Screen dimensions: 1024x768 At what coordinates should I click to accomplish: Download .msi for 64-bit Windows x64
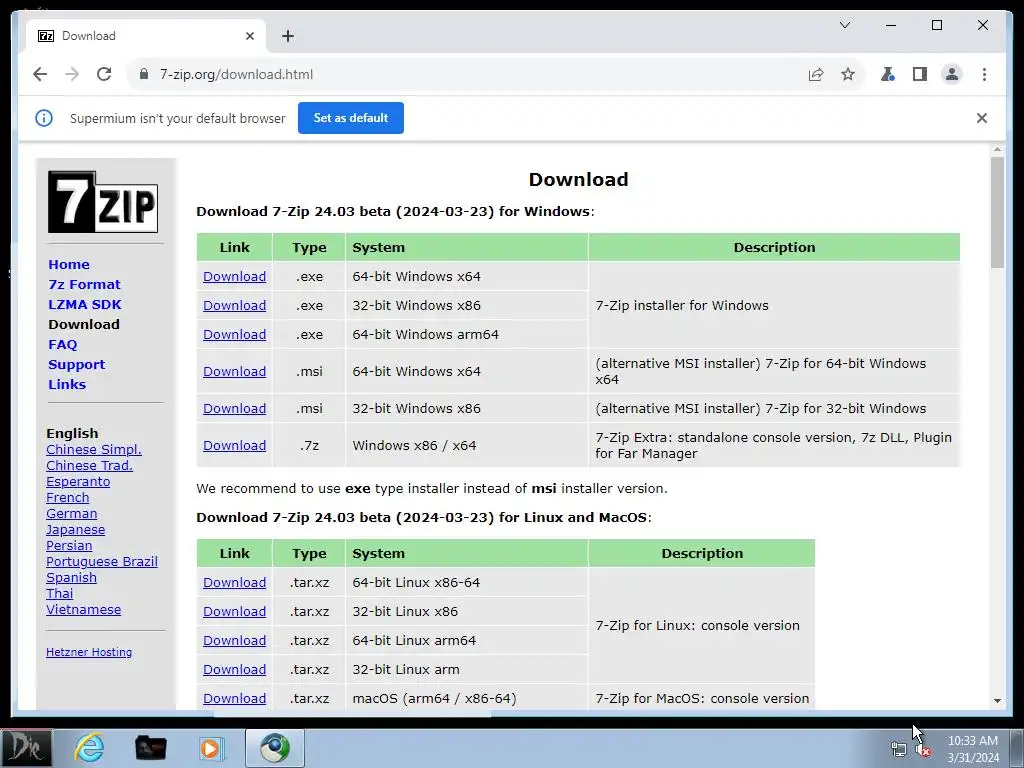(x=234, y=371)
